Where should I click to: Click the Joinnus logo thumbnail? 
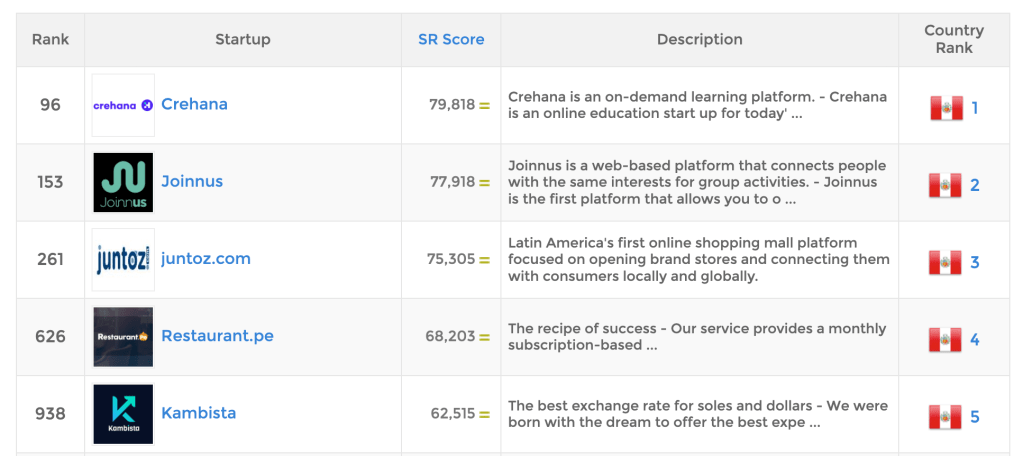point(123,182)
